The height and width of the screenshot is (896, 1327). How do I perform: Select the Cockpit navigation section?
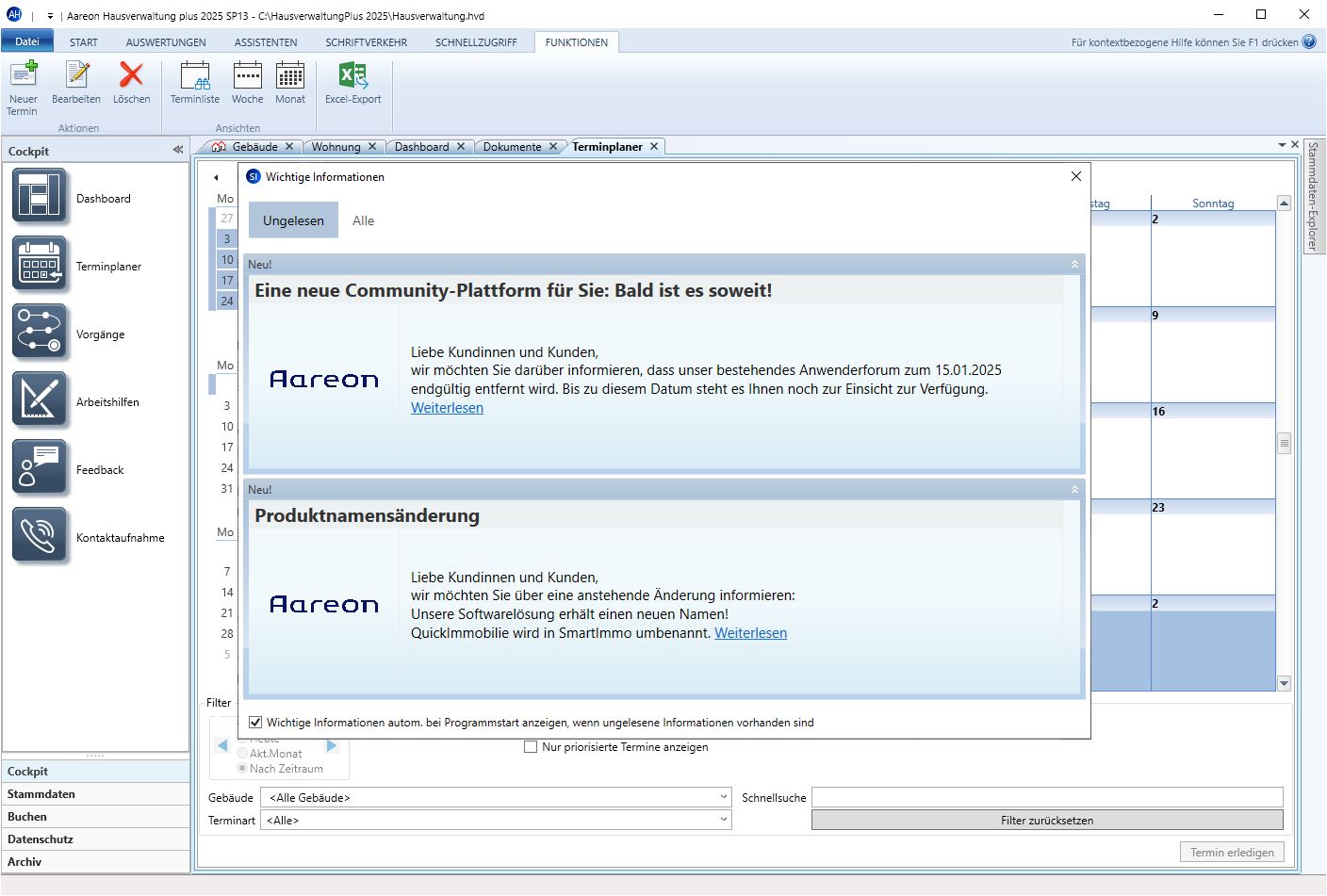coord(96,772)
